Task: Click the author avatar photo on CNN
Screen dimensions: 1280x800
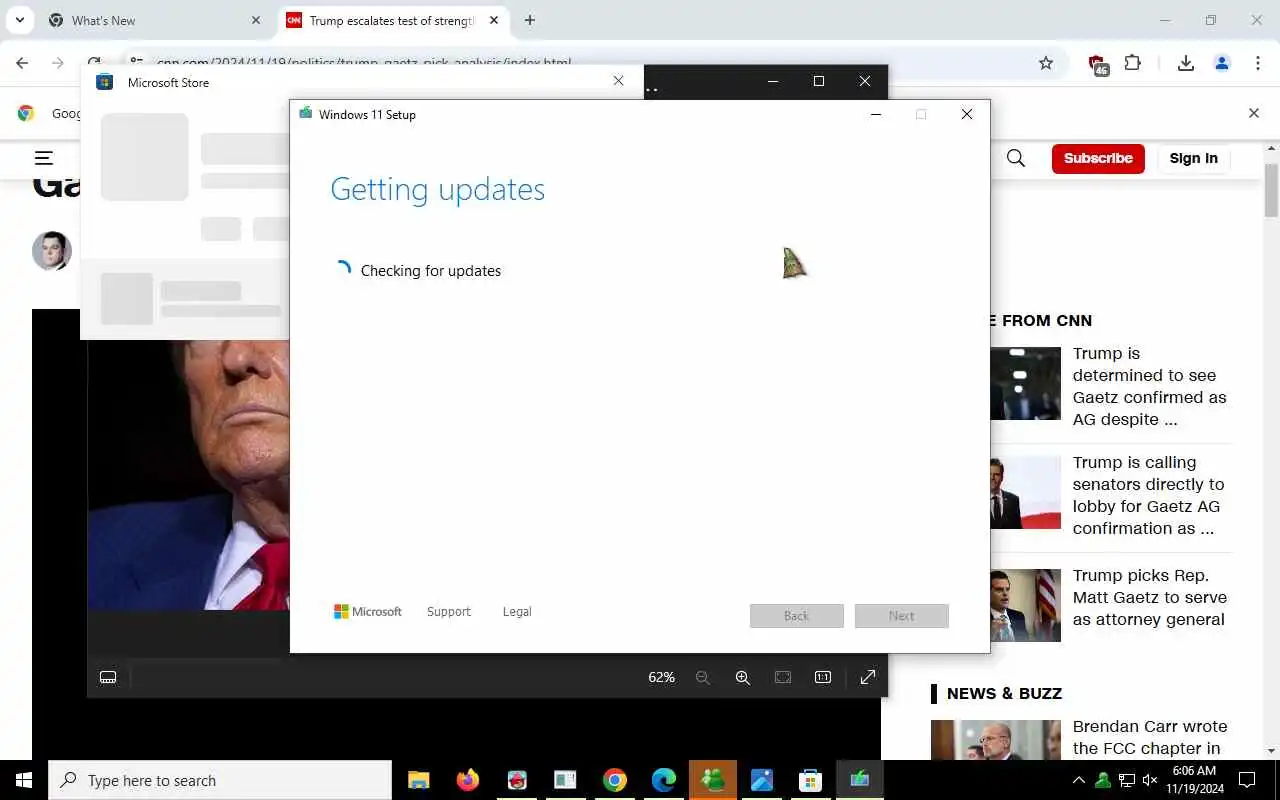Action: pyautogui.click(x=52, y=251)
